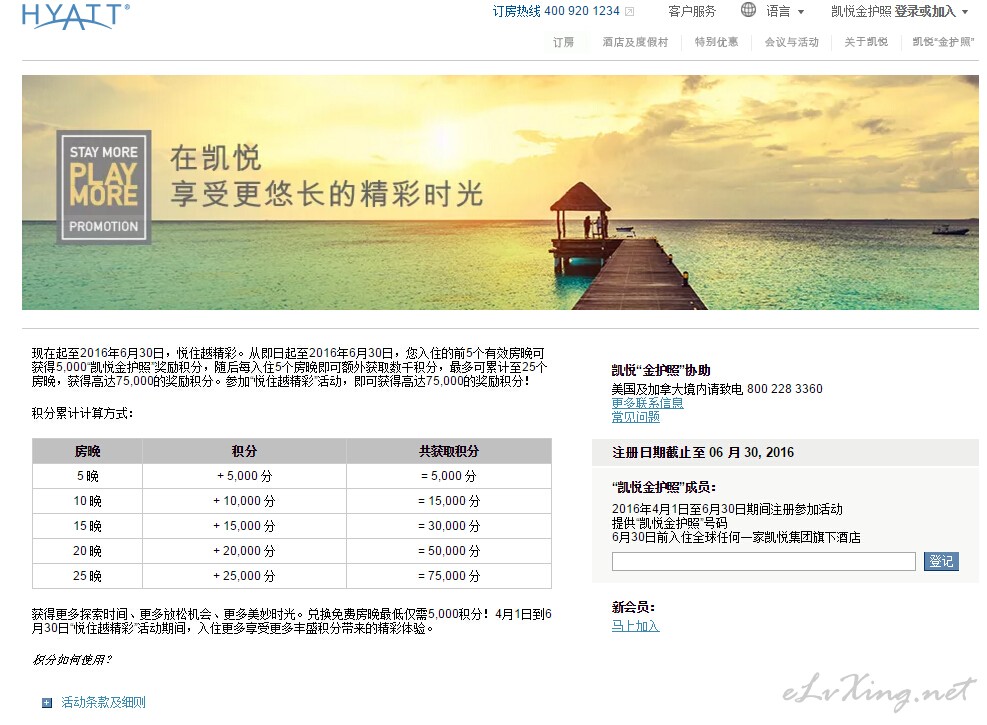The height and width of the screenshot is (725, 987).
Task: Click the heading 凯悦"金护照"协助
Action: pos(661,370)
